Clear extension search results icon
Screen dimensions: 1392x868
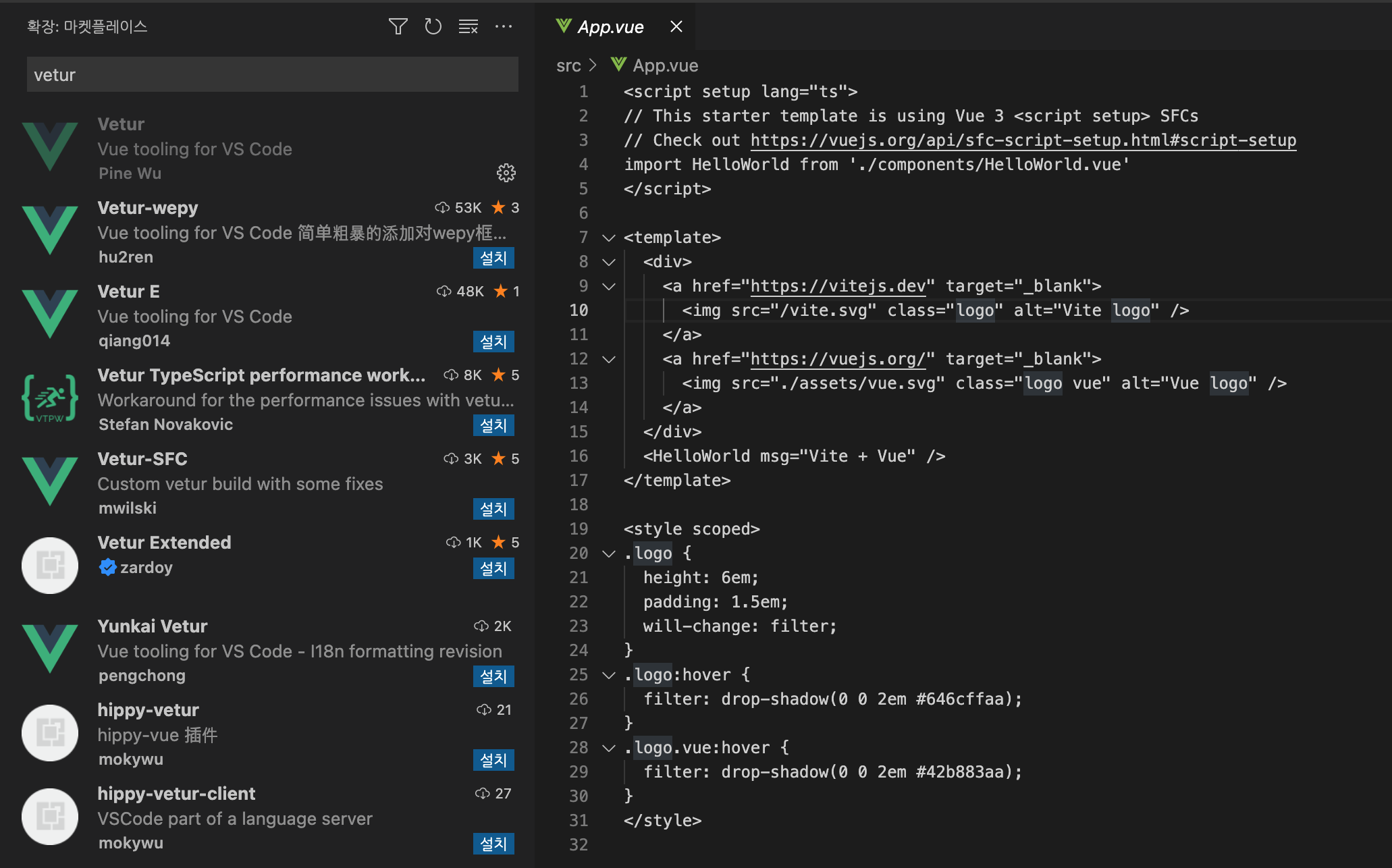pyautogui.click(x=468, y=27)
